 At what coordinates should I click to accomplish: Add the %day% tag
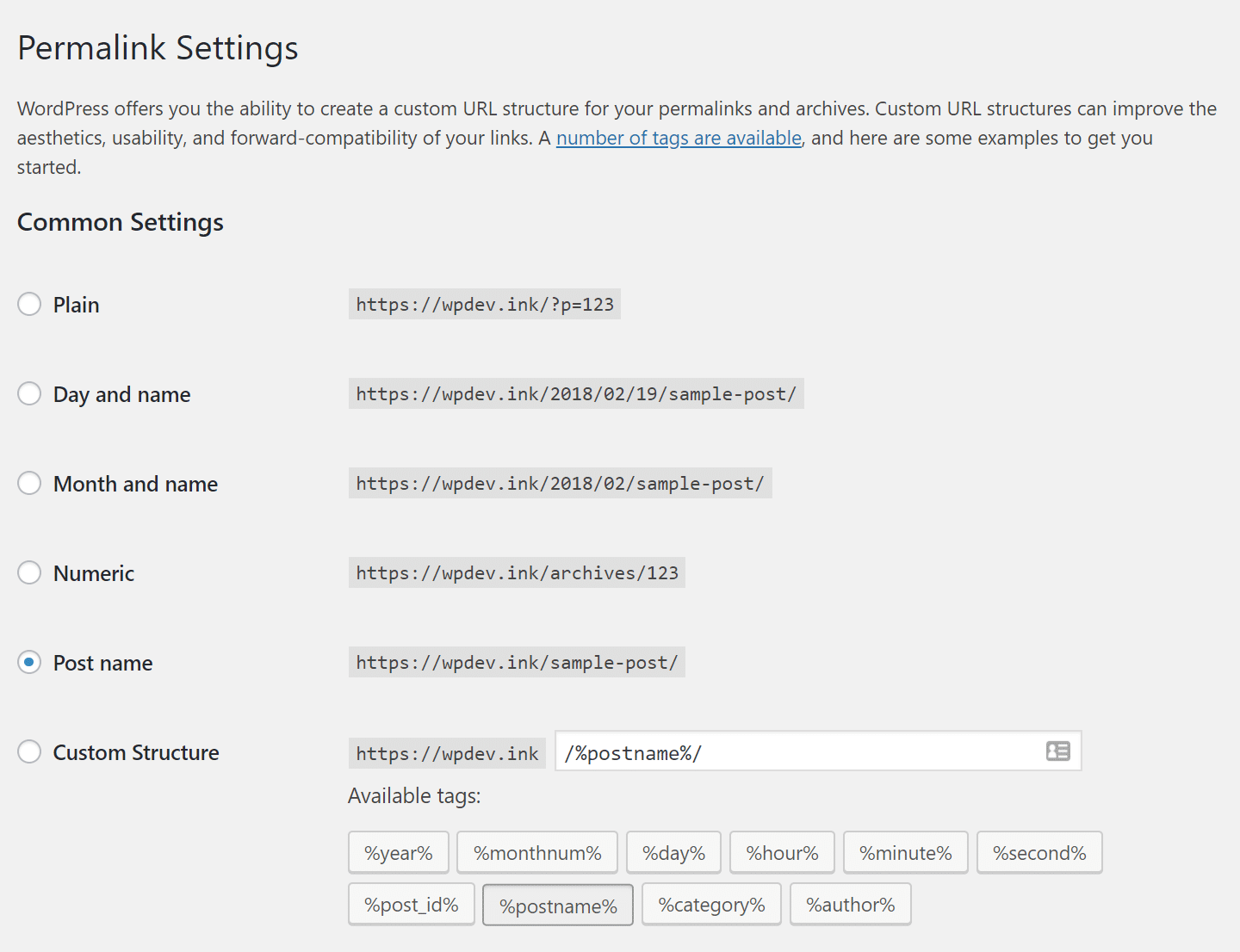click(673, 852)
